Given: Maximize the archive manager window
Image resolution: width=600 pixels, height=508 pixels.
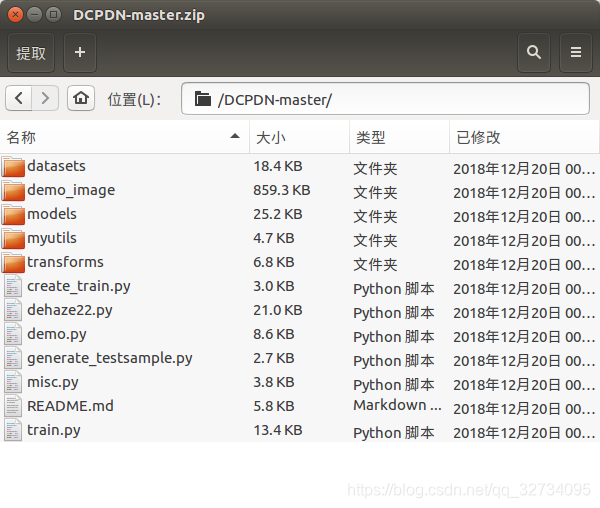Looking at the screenshot, I should pyautogui.click(x=54, y=15).
